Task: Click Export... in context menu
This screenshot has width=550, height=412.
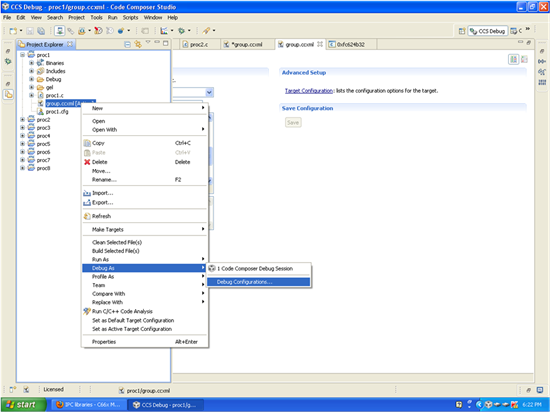Action: [x=144, y=203]
